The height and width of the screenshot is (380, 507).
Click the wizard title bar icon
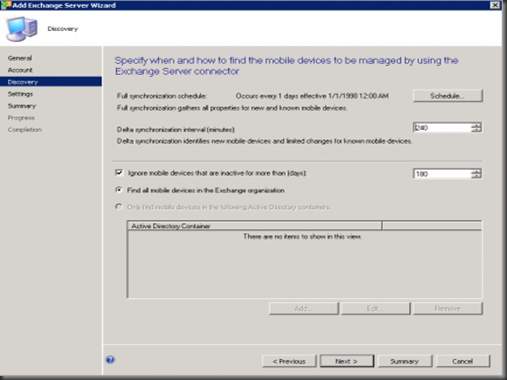[x=6, y=5]
